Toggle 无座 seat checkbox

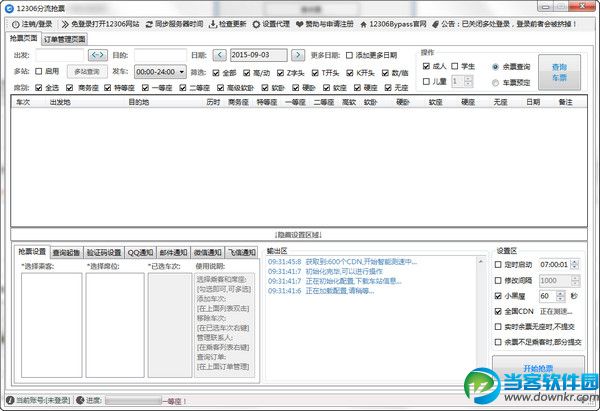click(388, 88)
